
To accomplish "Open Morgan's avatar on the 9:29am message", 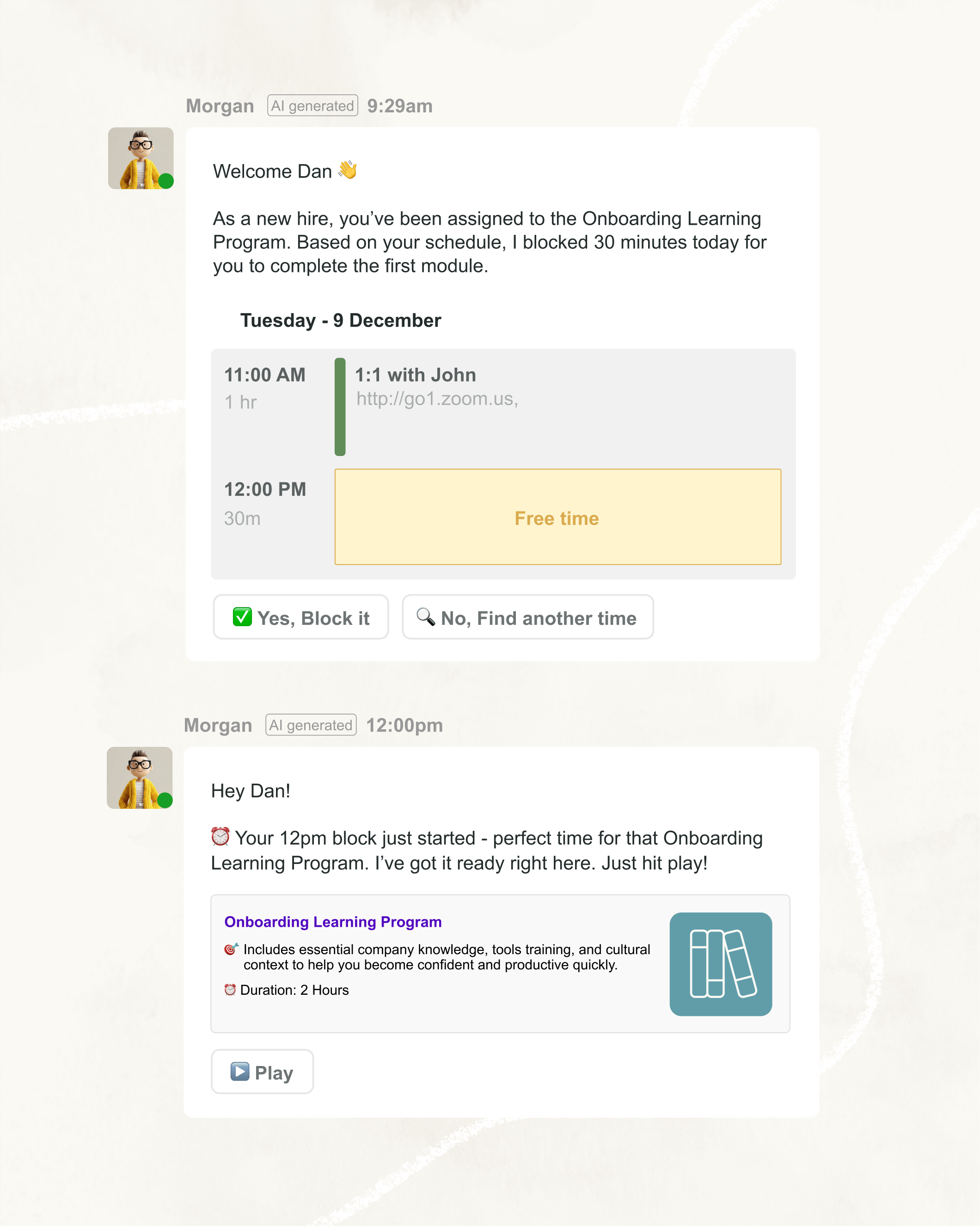I will click(x=141, y=158).
